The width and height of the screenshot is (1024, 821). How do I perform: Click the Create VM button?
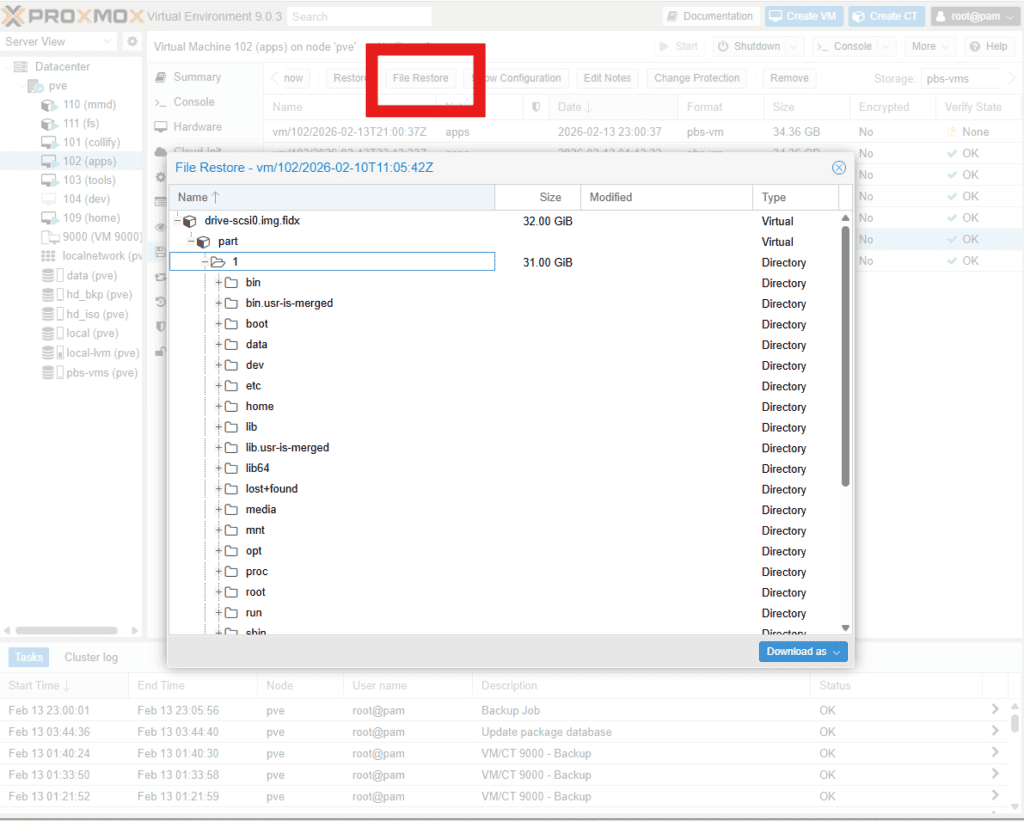coord(804,16)
